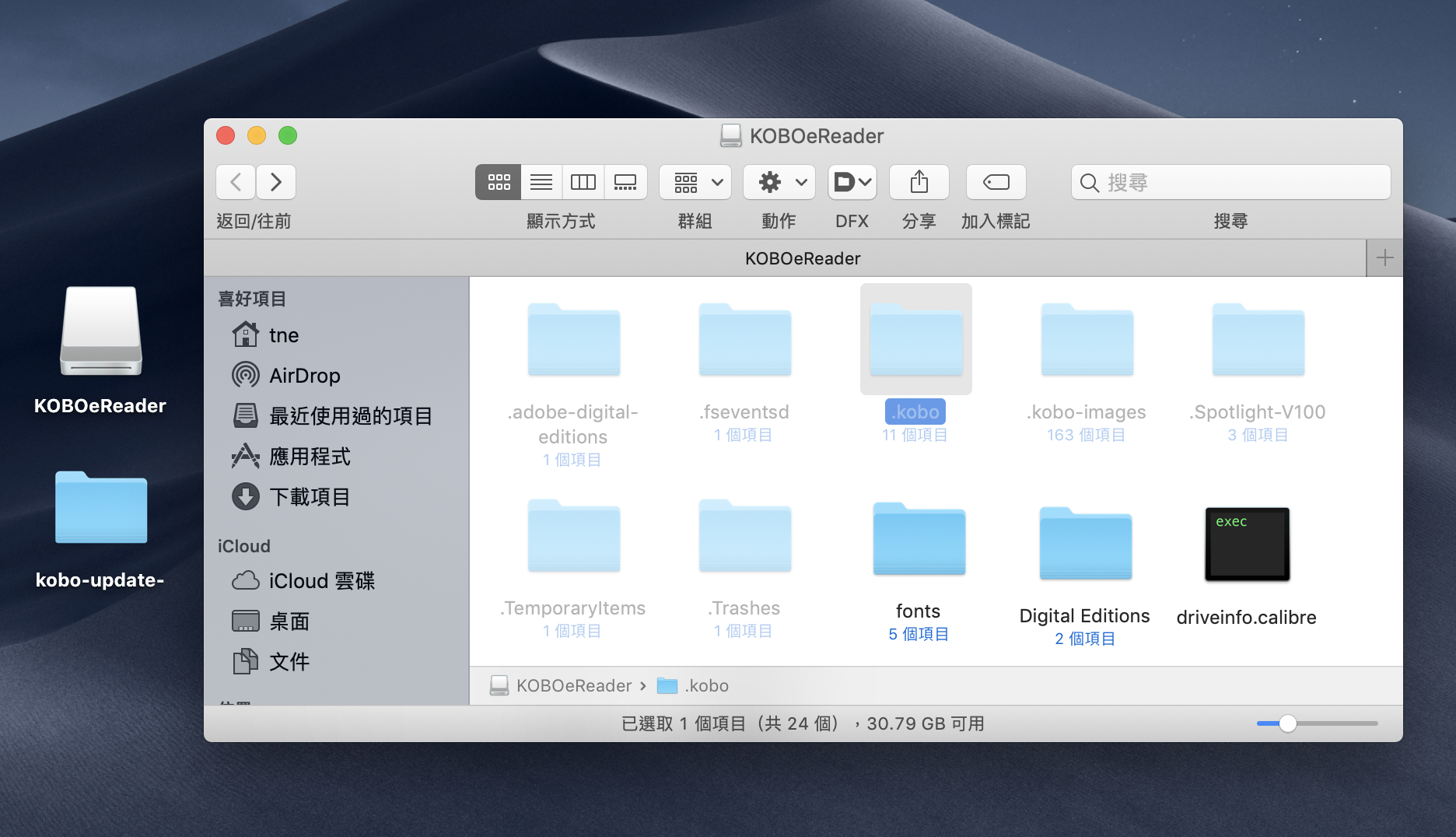Click the fonts folder name label
The width and height of the screenshot is (1456, 837).
[918, 611]
